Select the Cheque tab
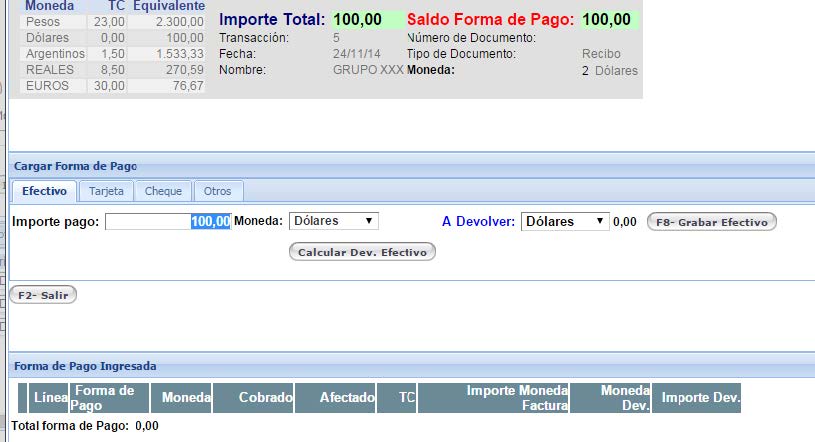815x442 pixels. pos(163,191)
